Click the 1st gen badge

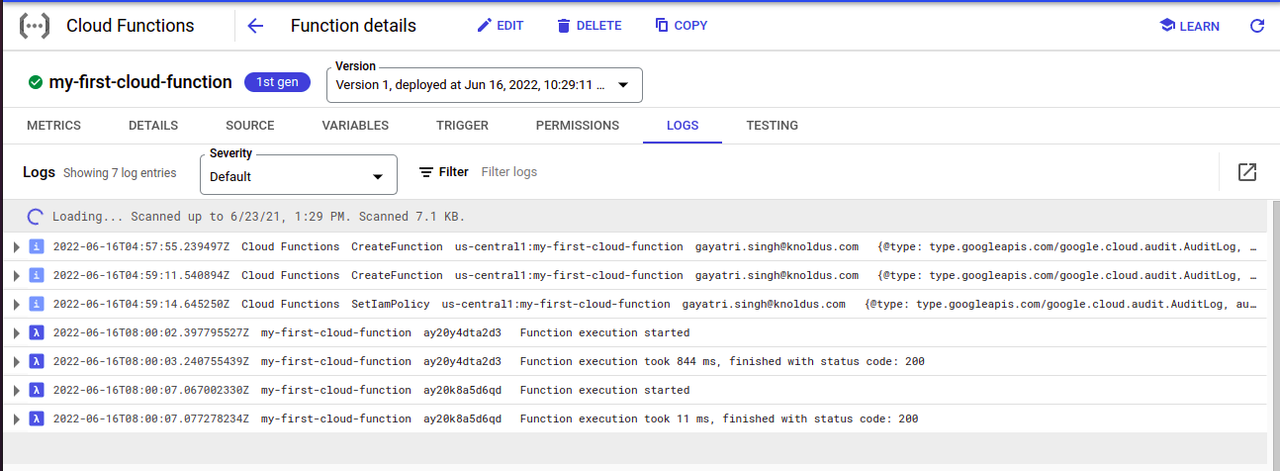click(277, 82)
